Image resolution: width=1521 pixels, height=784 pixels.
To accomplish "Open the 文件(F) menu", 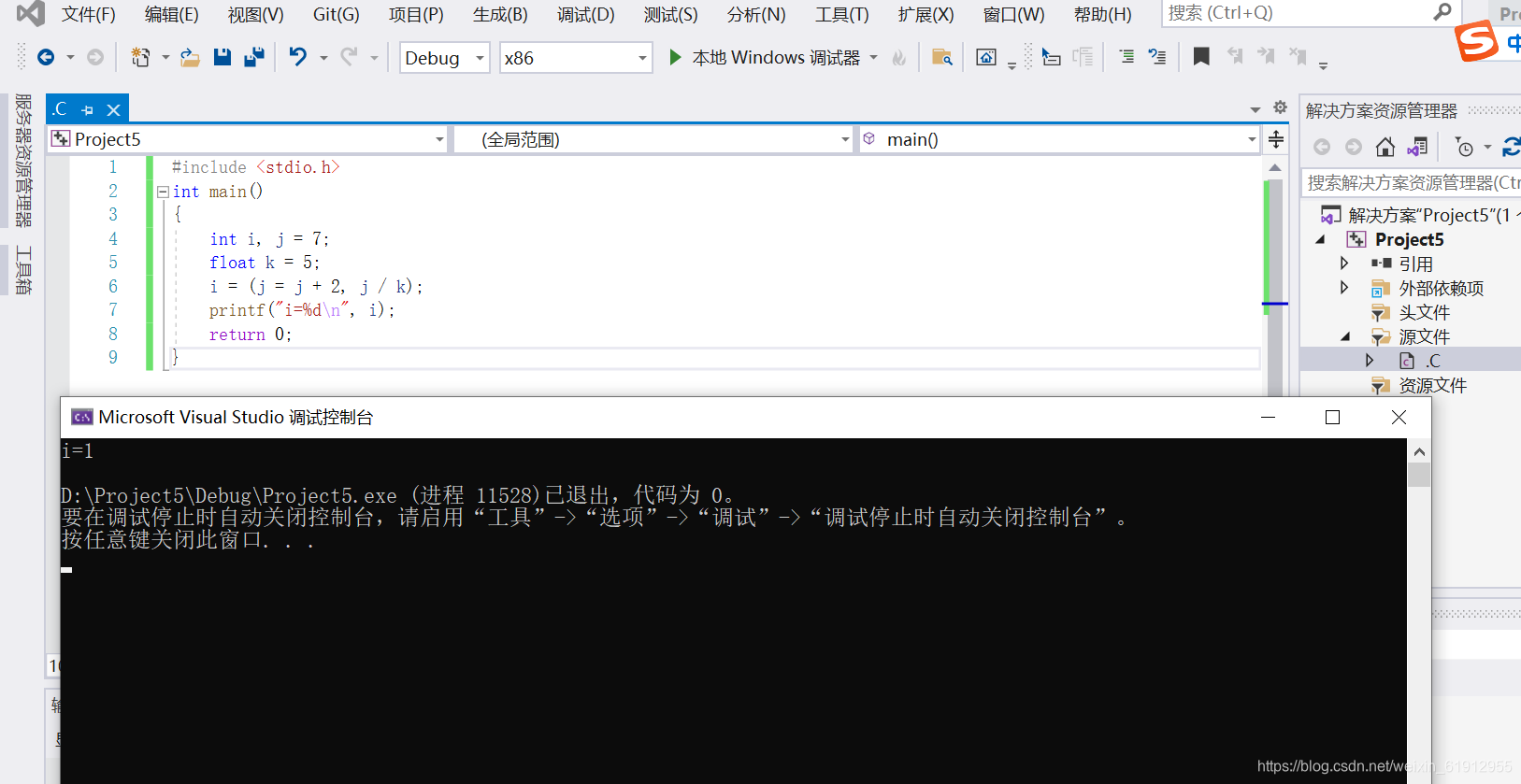I will (89, 14).
